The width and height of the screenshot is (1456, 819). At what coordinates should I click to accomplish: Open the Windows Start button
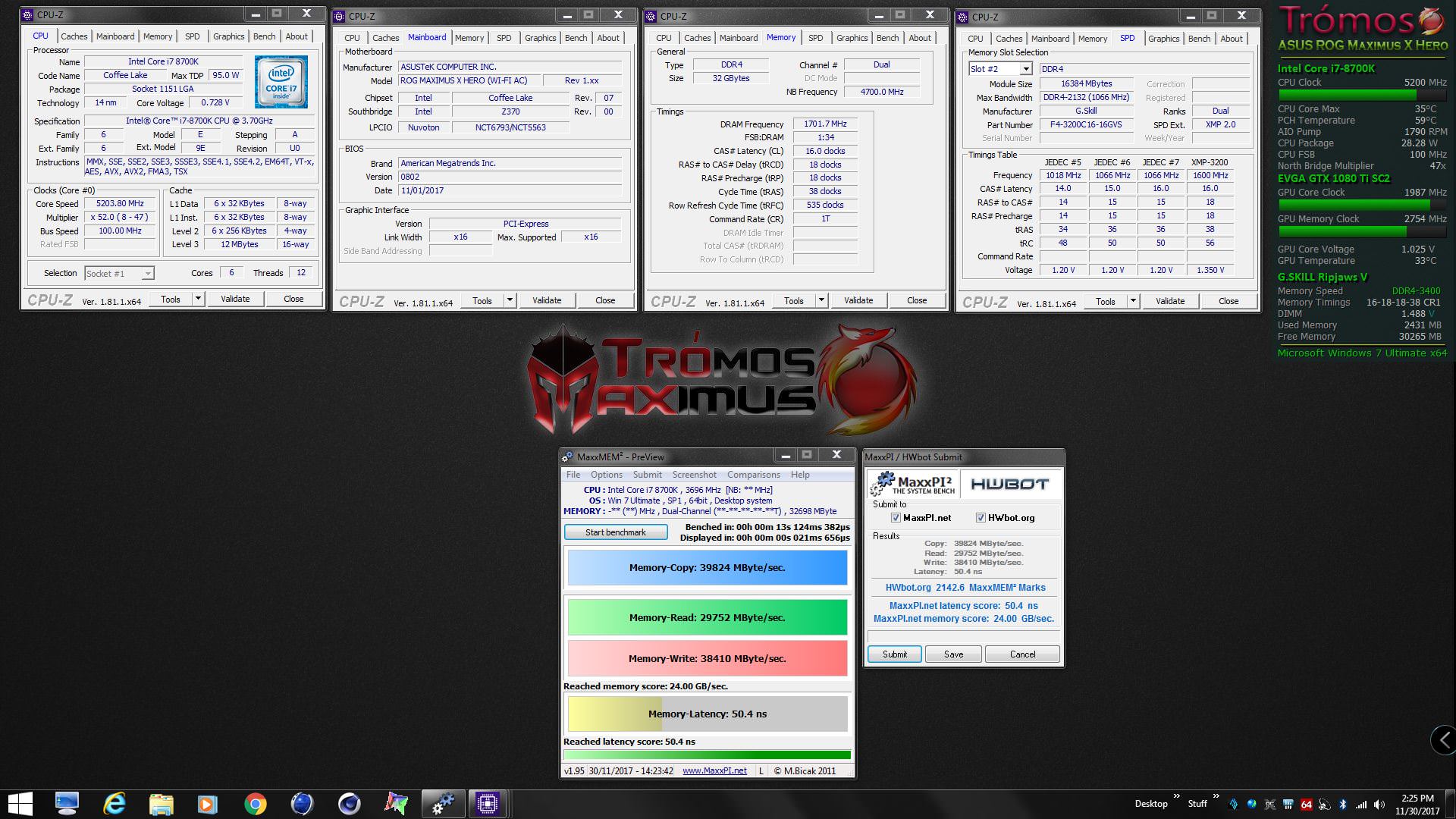[x=20, y=804]
